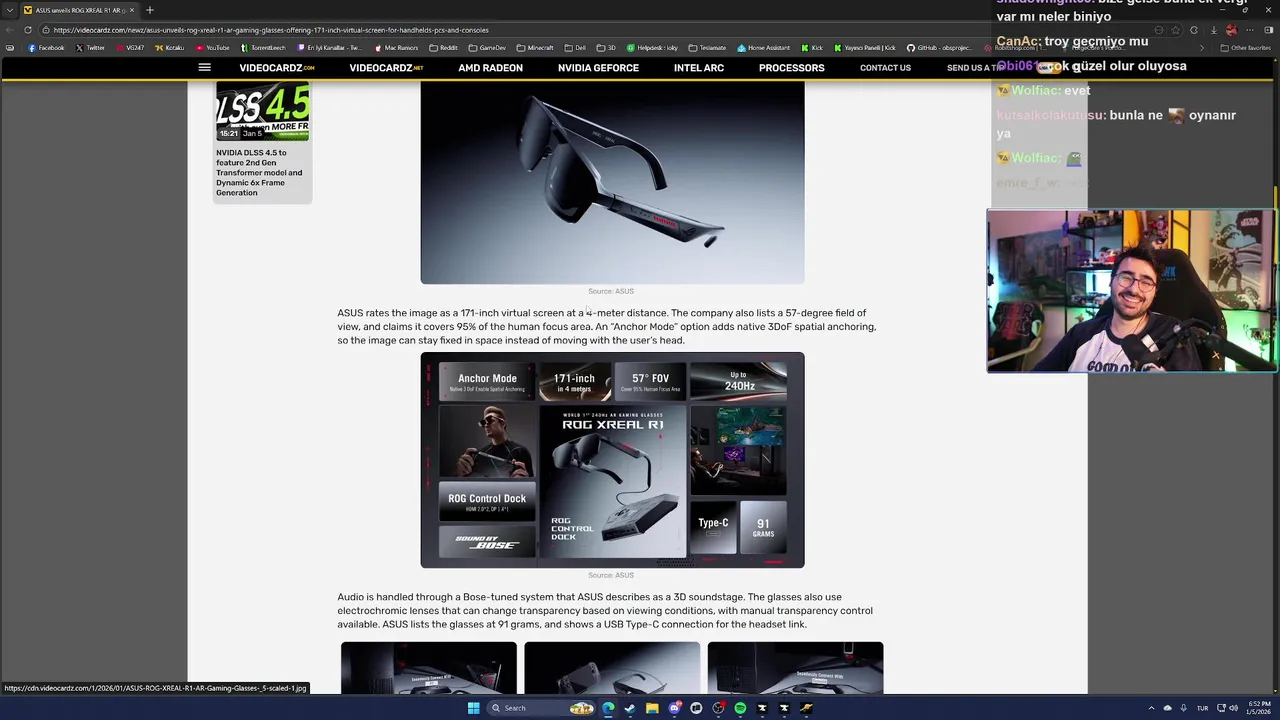Open the INTEL ARC menu item
Screen dimensions: 1280x720
699,68
